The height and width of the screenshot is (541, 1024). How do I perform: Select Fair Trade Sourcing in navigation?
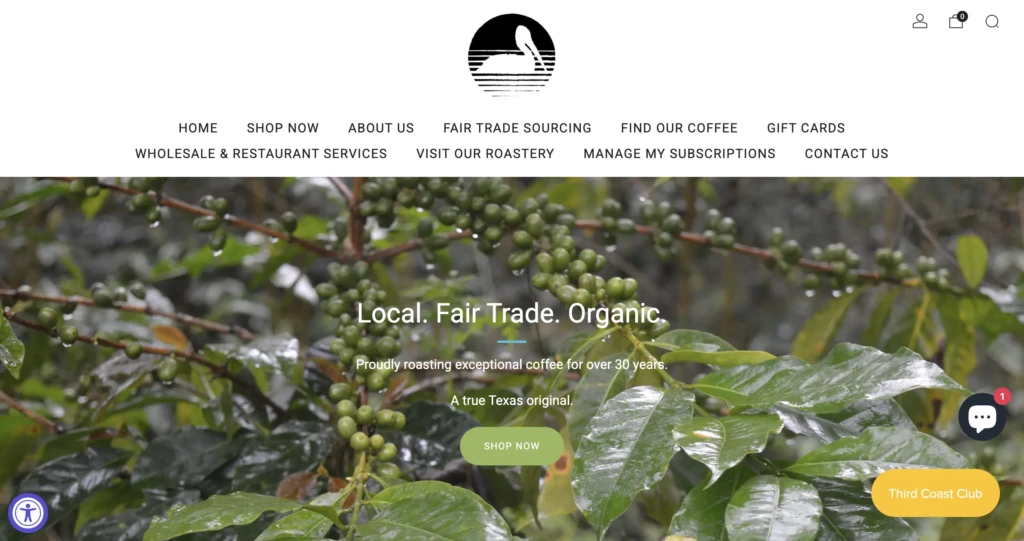517,128
